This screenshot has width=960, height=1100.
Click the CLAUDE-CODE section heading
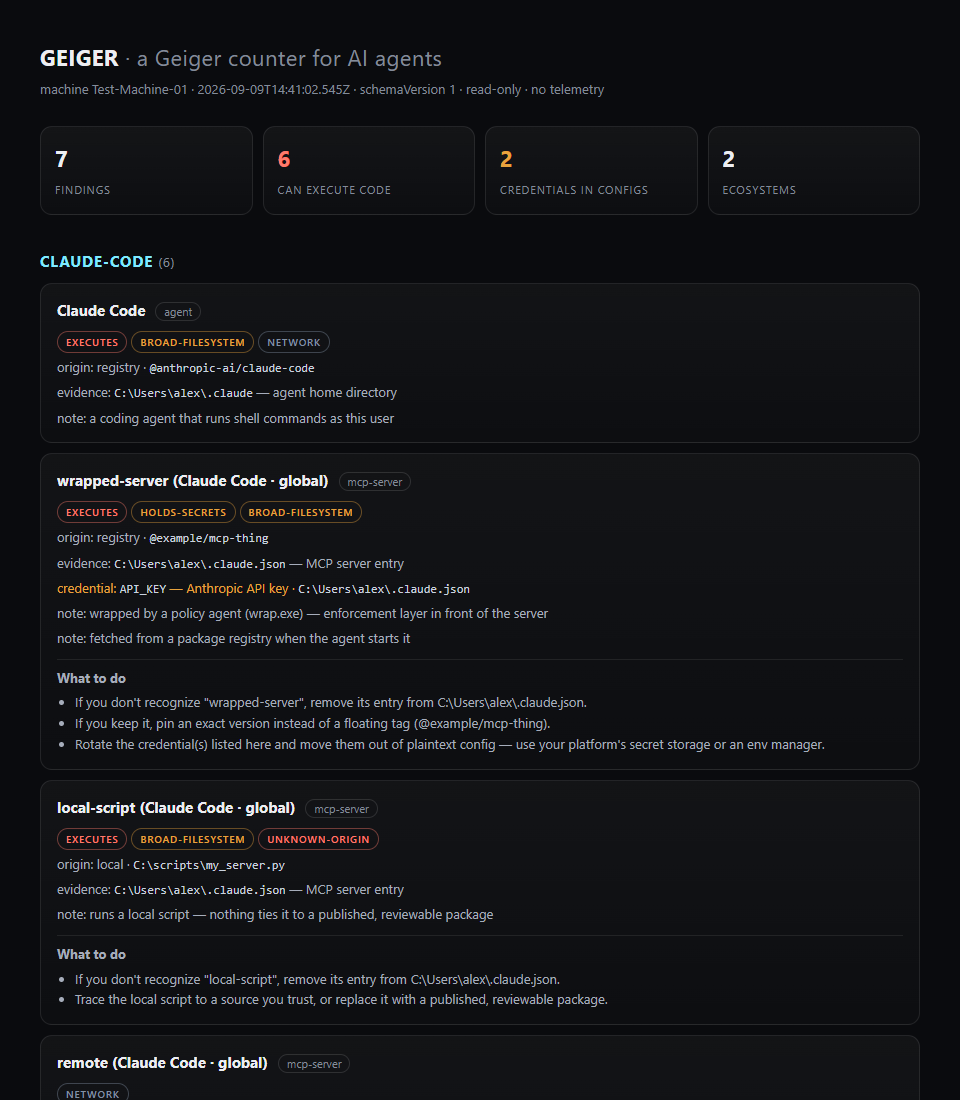tap(96, 262)
